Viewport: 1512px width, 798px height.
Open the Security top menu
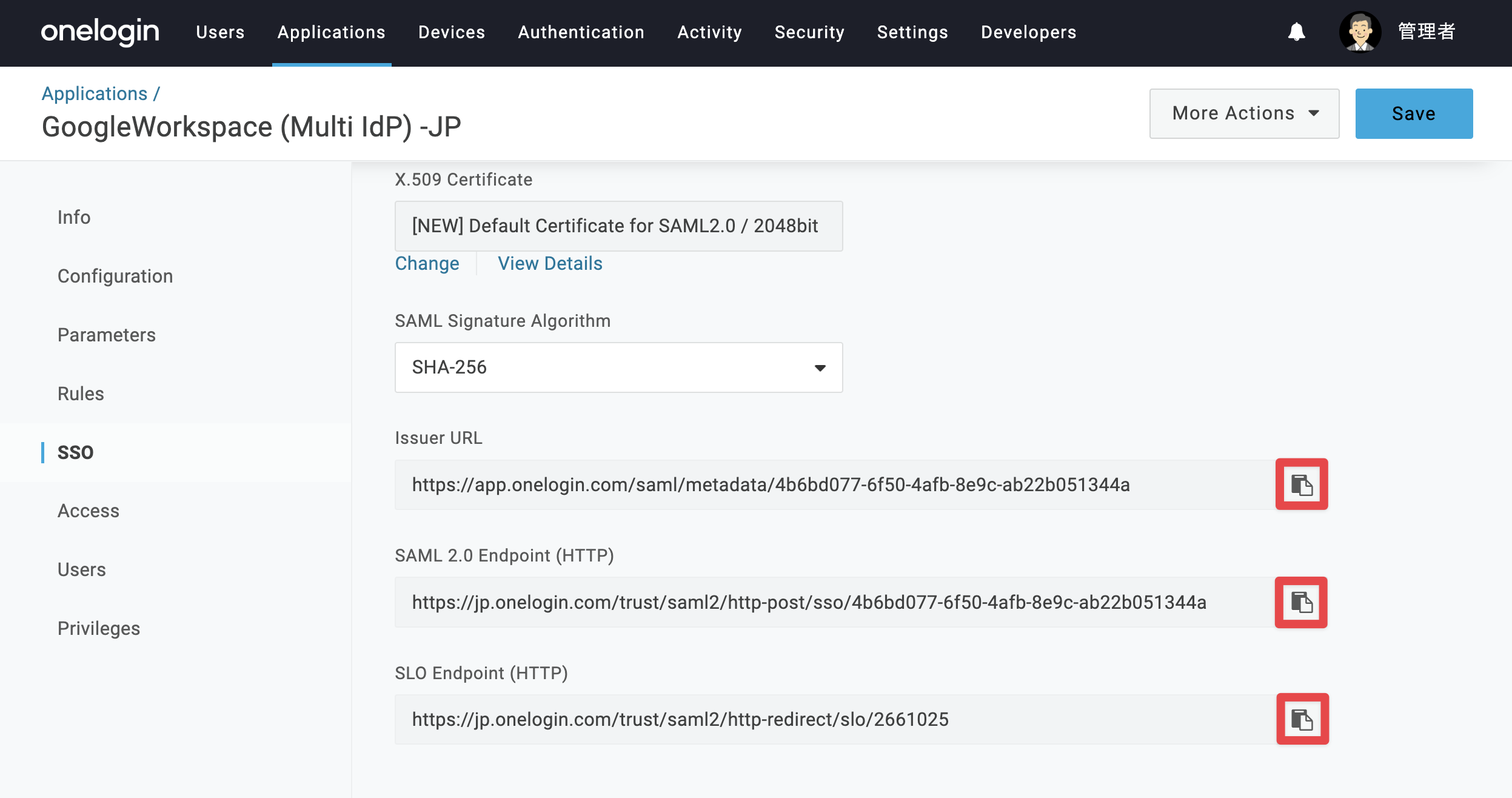pyautogui.click(x=809, y=32)
